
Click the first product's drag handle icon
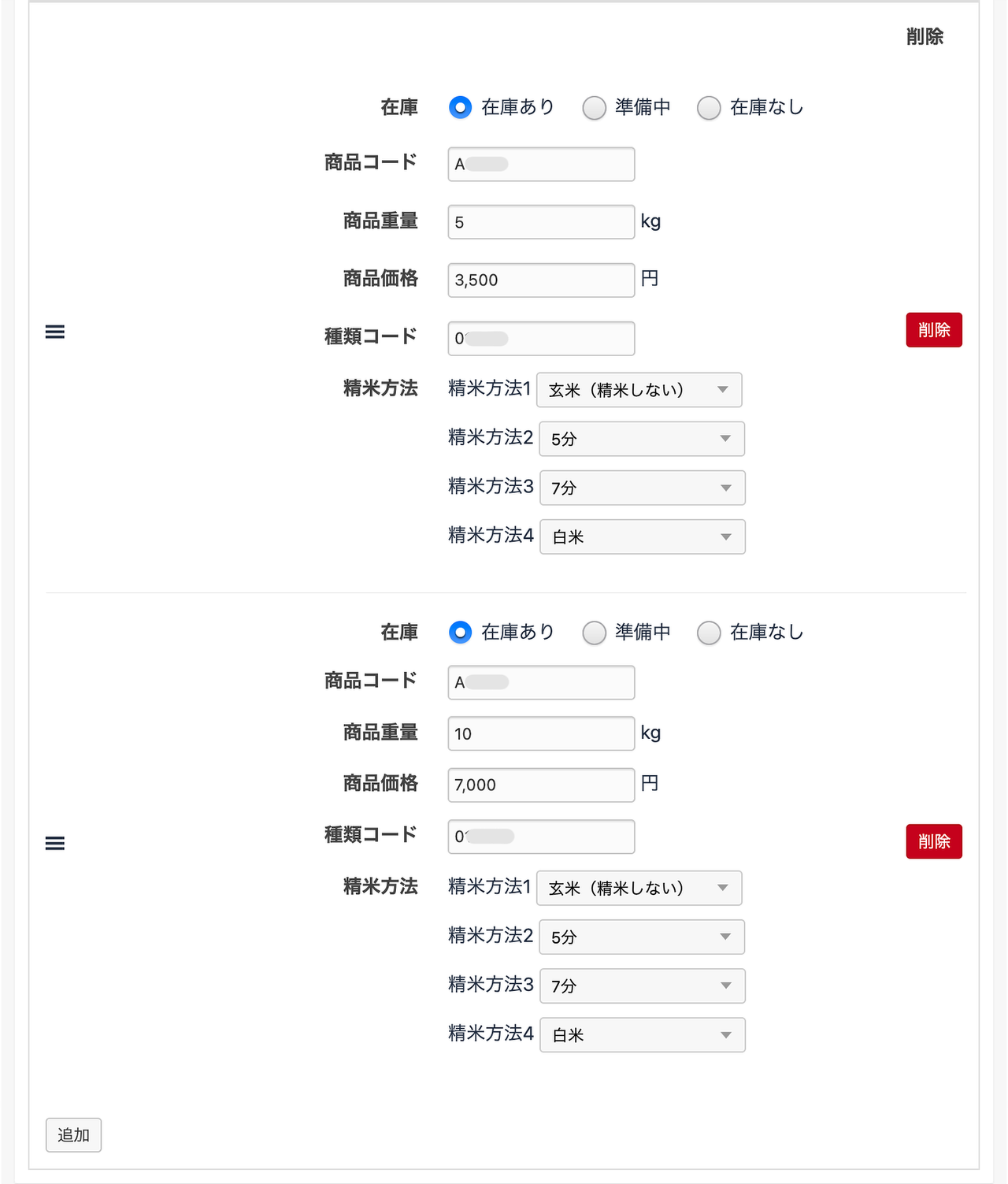(x=55, y=332)
